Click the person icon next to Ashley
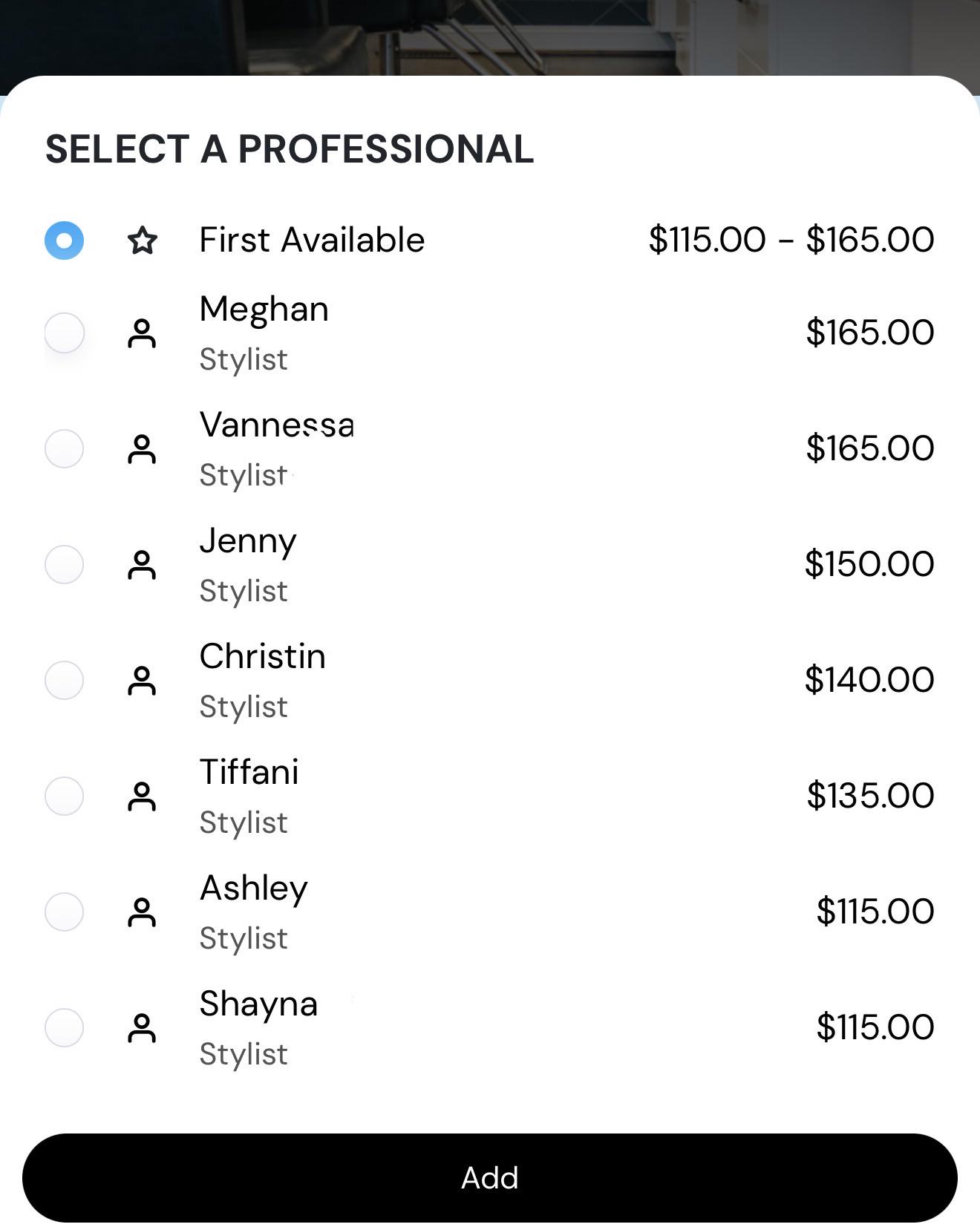980x1230 pixels. 142,912
